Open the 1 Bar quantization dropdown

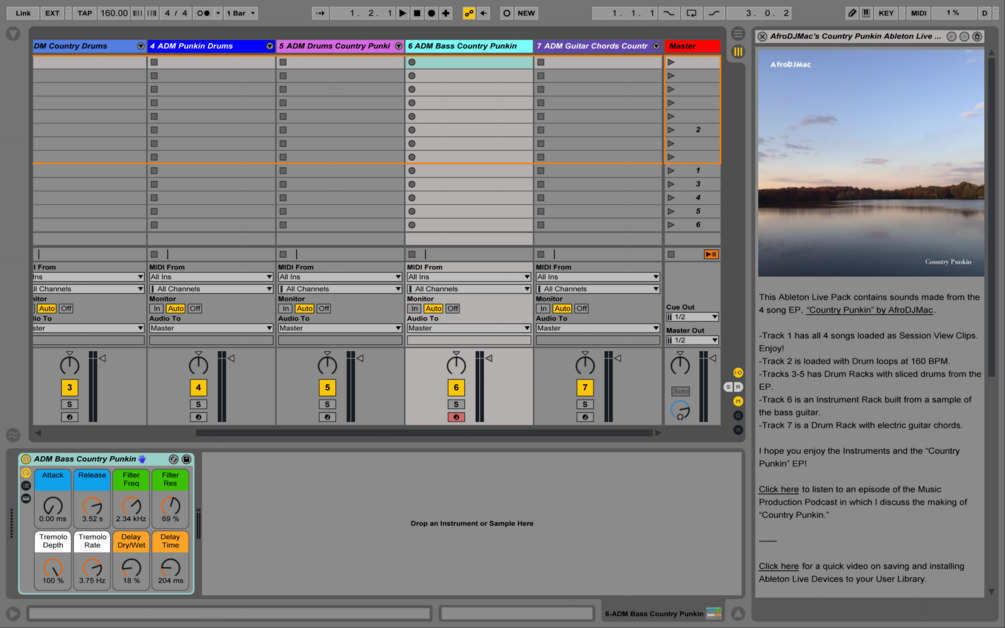point(240,13)
